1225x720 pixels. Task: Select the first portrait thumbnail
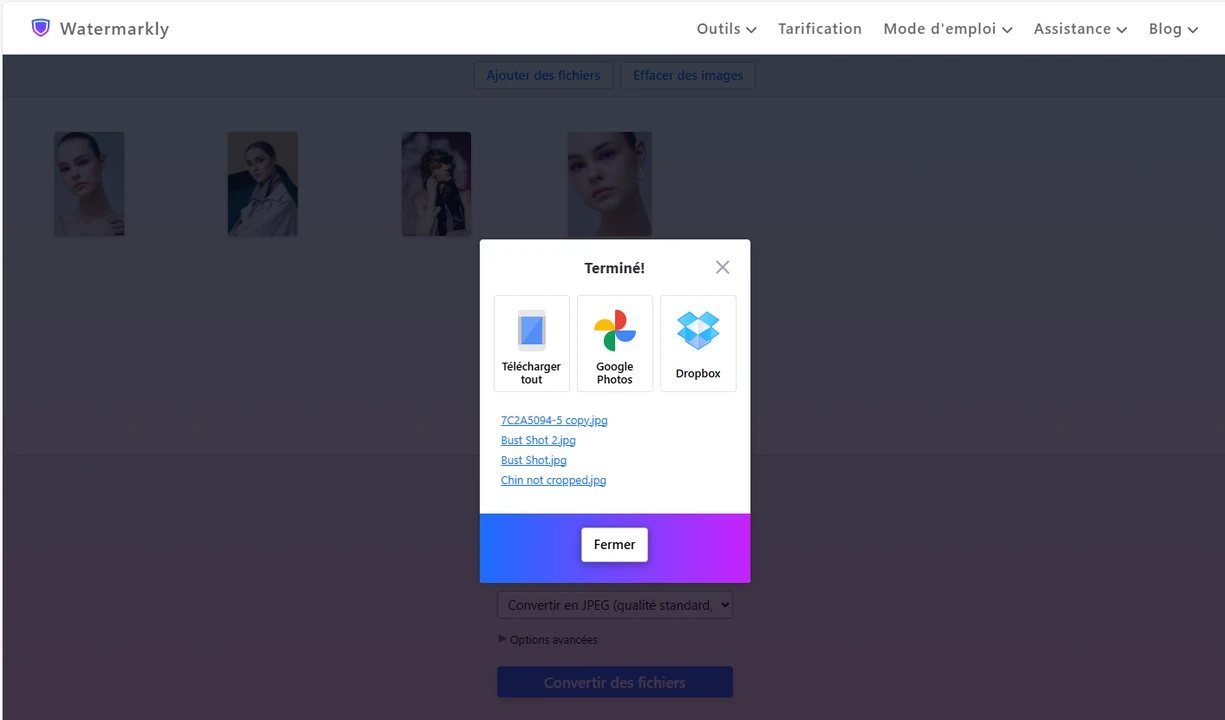pyautogui.click(x=89, y=184)
